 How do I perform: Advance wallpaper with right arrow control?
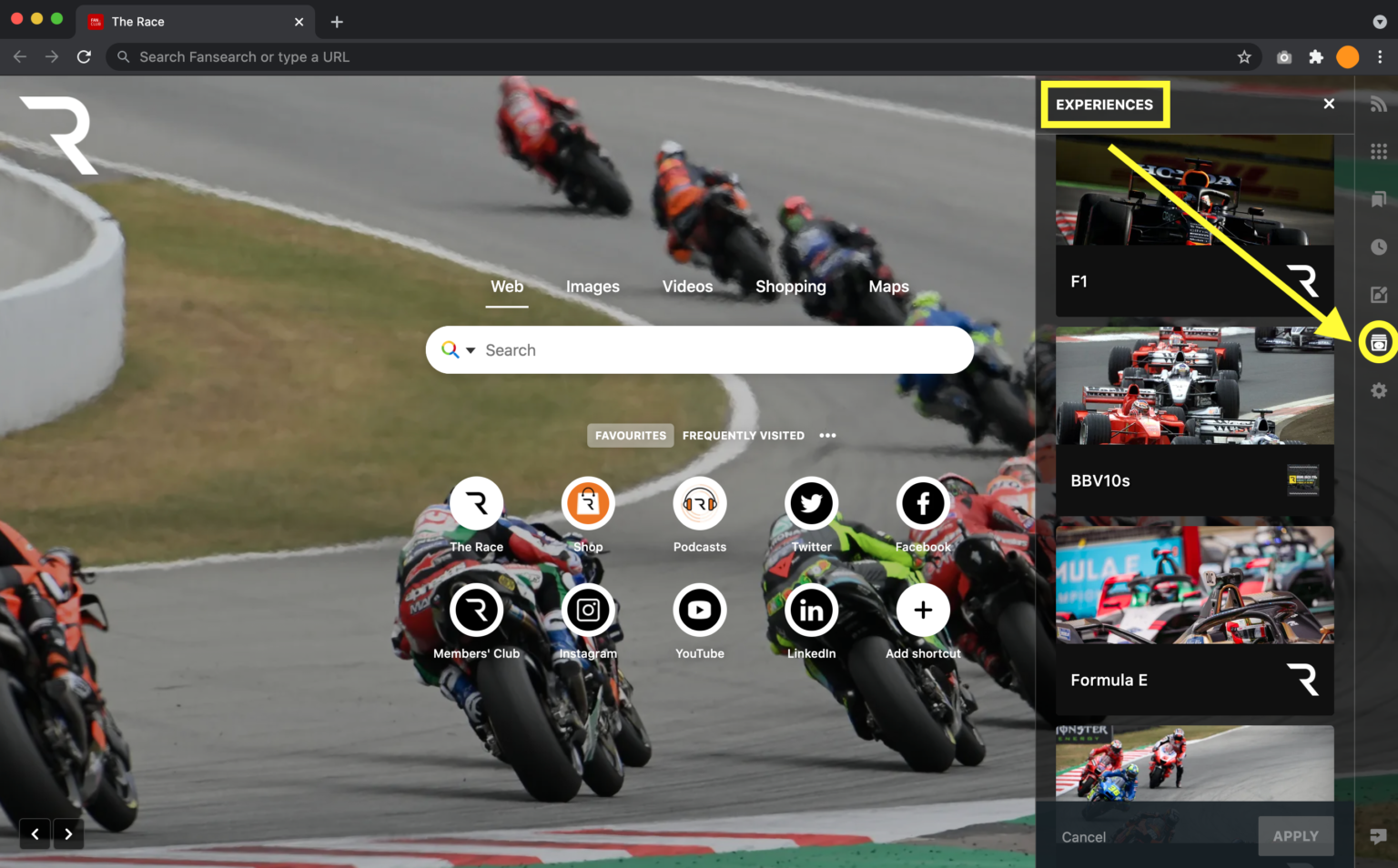[67, 833]
